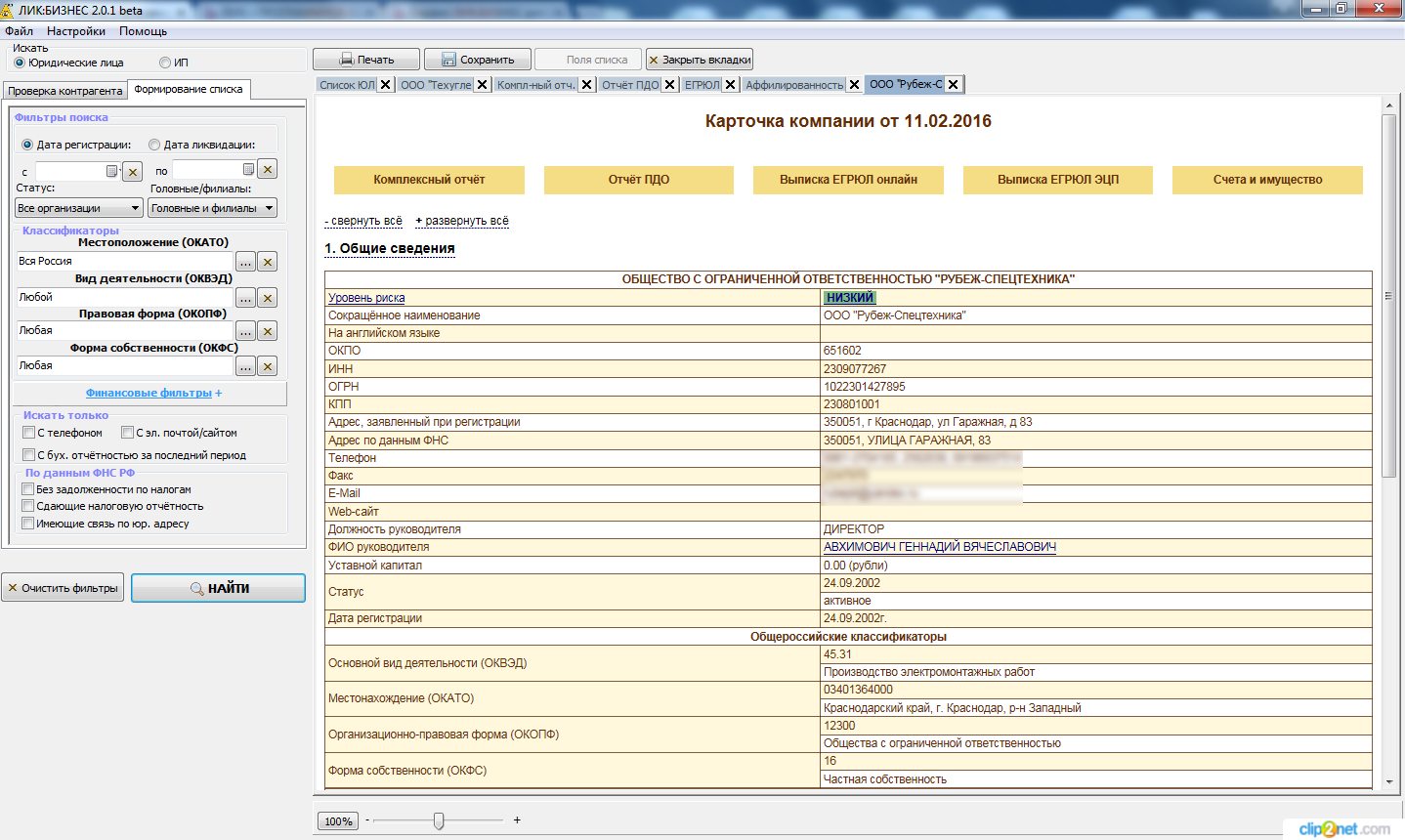Close the 'ЕГРЮЛ' tab using its X icon
1405x840 pixels.
(x=730, y=85)
